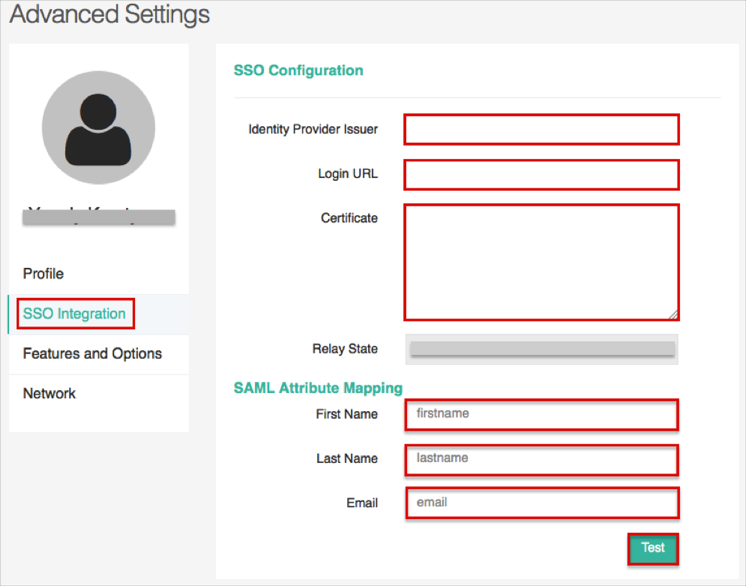
Task: Click the Certificate text area resize handle
Action: [673, 314]
